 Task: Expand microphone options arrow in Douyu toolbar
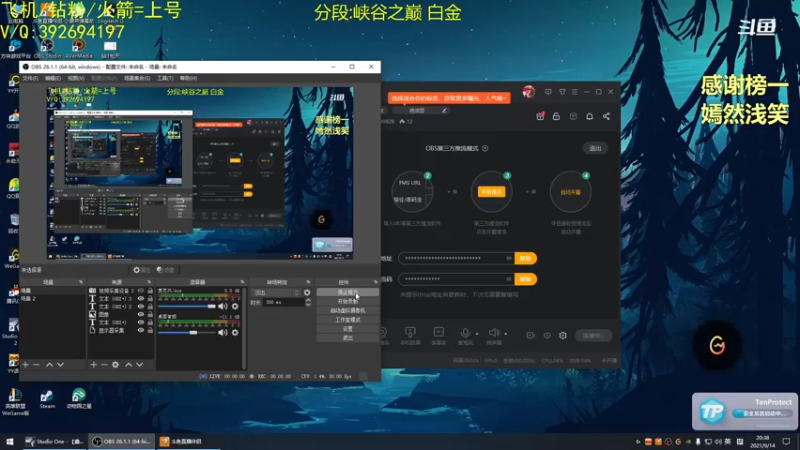coord(477,334)
